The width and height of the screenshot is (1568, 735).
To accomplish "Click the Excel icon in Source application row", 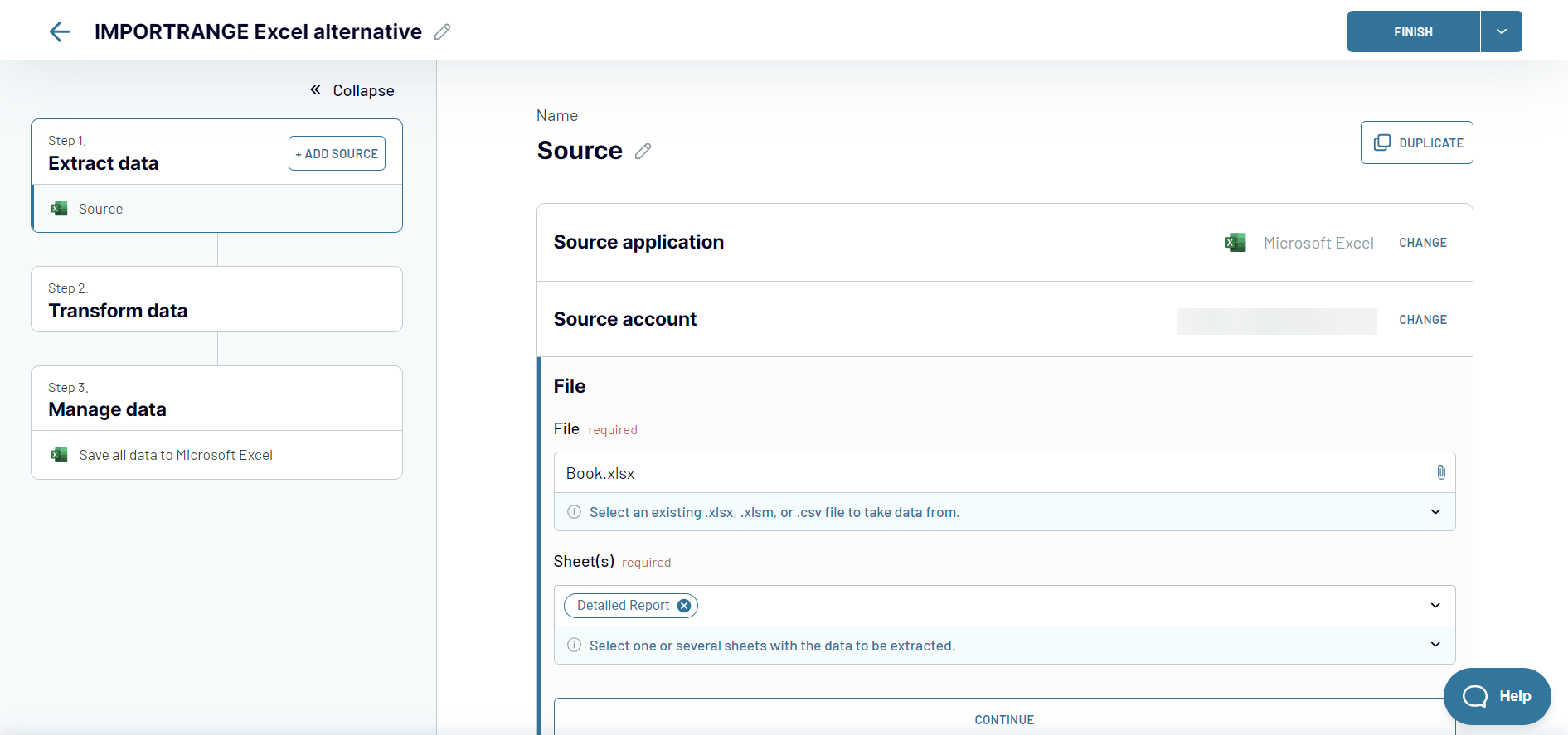I will (x=1235, y=243).
